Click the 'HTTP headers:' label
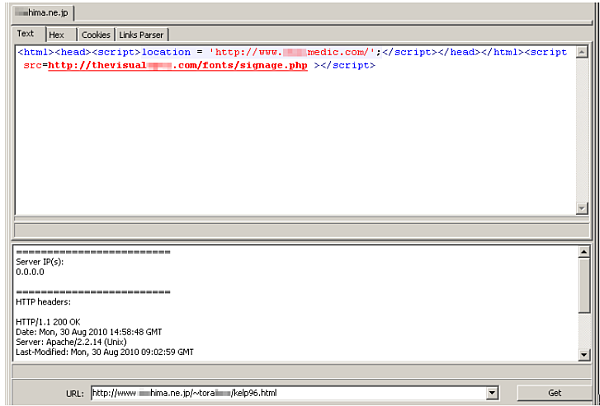This screenshot has width=600, height=406. coord(43,302)
